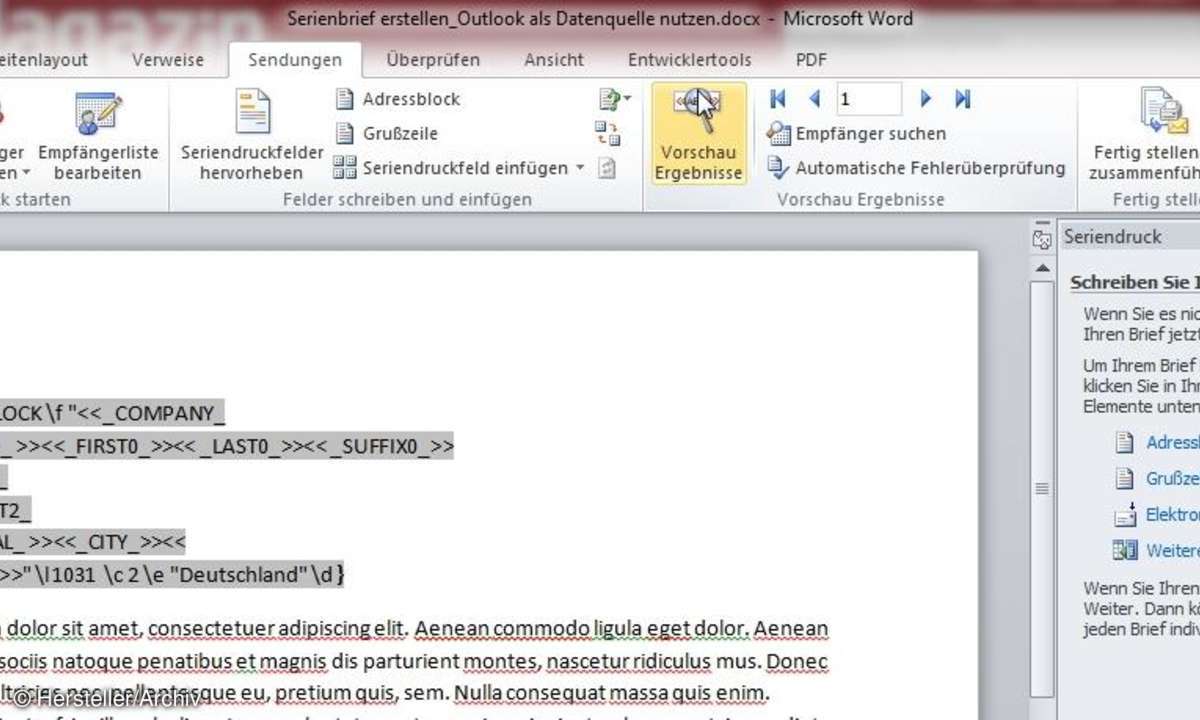The height and width of the screenshot is (720, 1200).
Task: Click the Seriendruck pane title
Action: 1113,237
